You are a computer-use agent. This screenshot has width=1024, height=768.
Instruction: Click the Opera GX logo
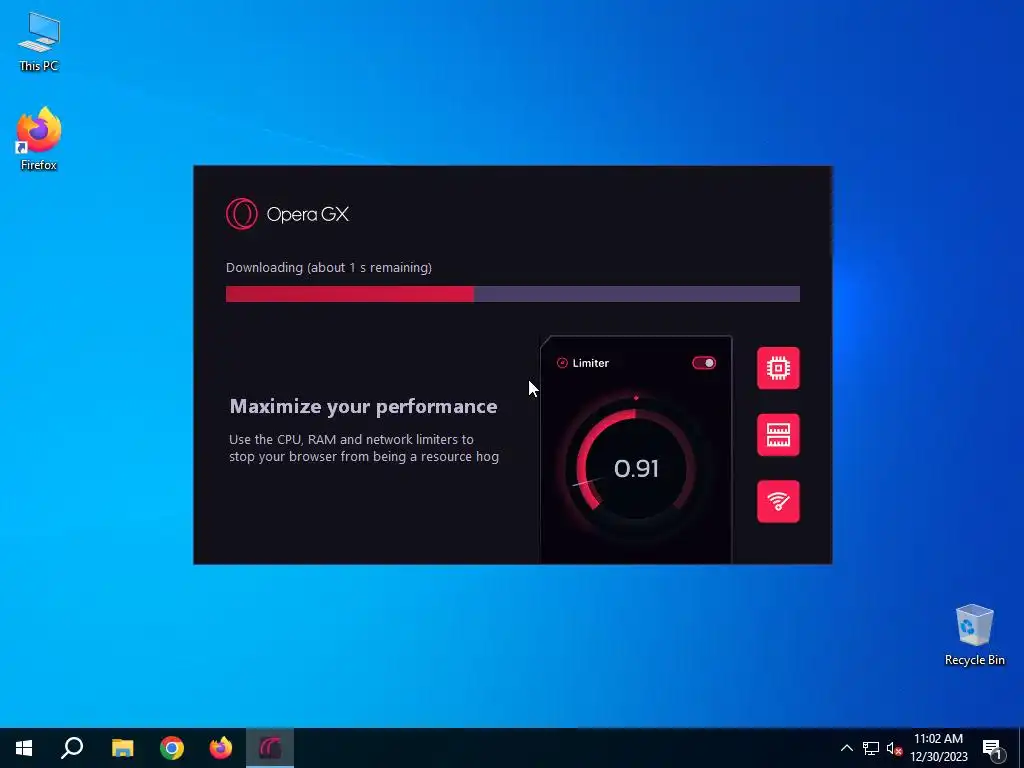(x=287, y=214)
